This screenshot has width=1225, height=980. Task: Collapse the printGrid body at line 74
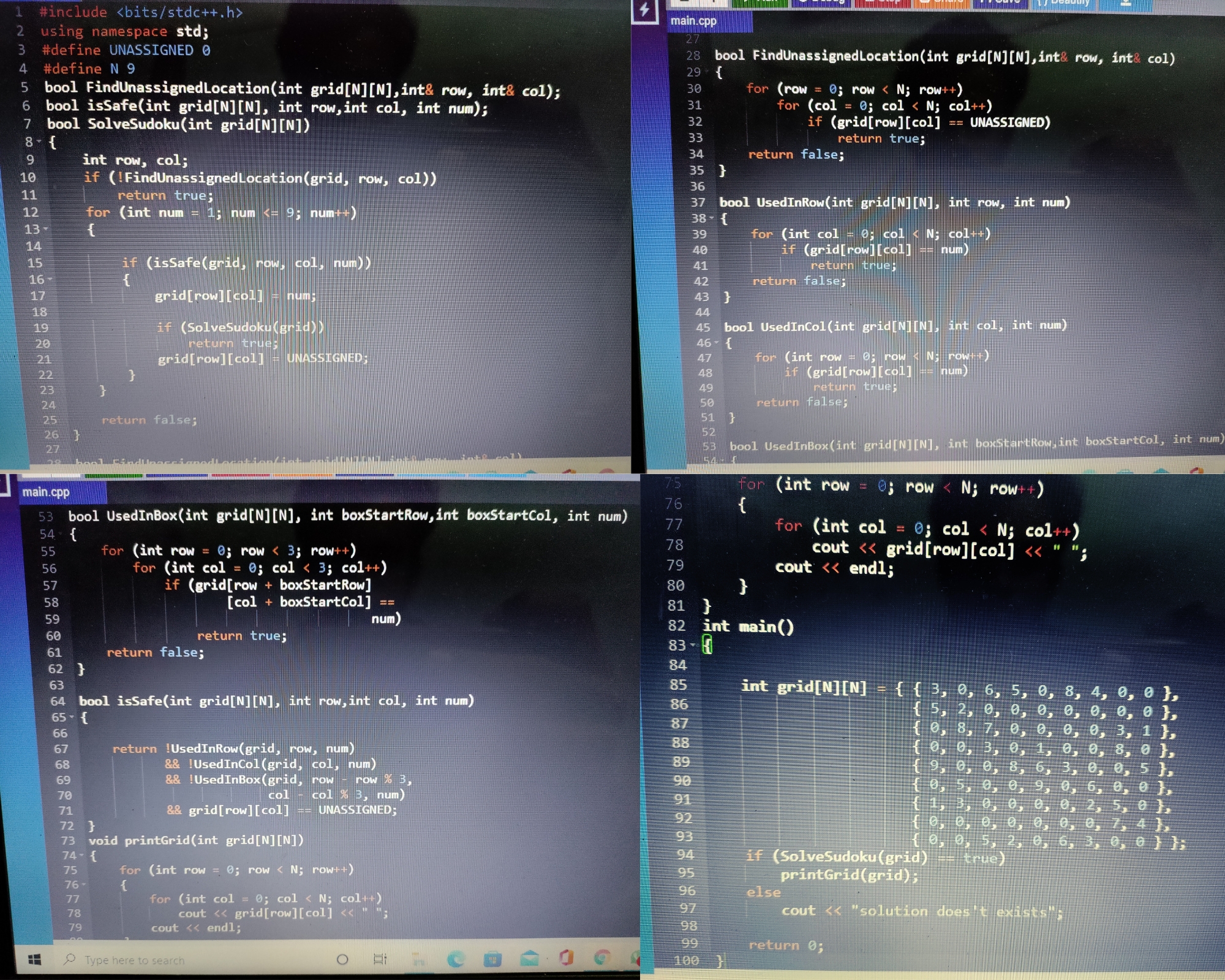pos(81,856)
